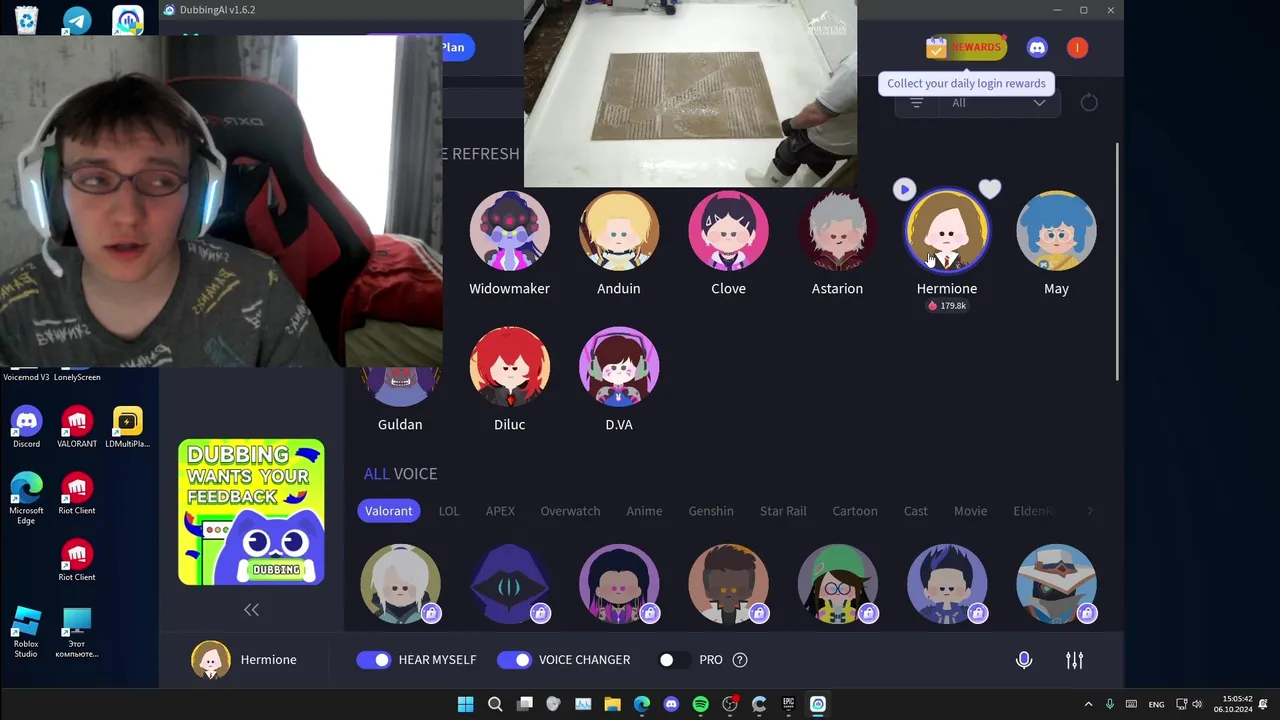Screen dimensions: 1280x720
Task: Open the Recycle Bin desktop icon
Action: [x=26, y=20]
